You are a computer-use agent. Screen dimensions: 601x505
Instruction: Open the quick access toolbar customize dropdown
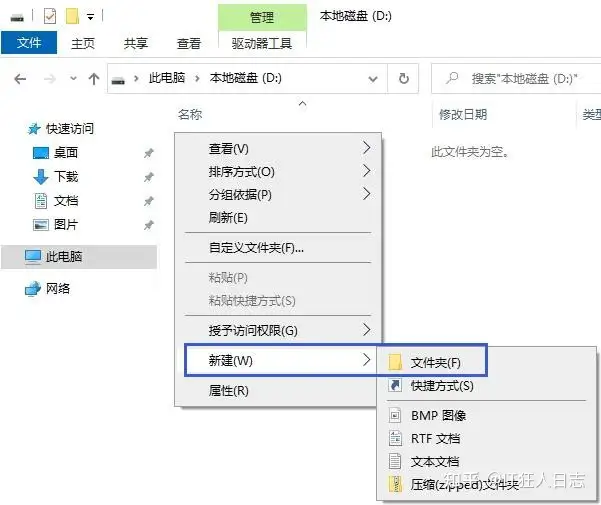(x=90, y=17)
